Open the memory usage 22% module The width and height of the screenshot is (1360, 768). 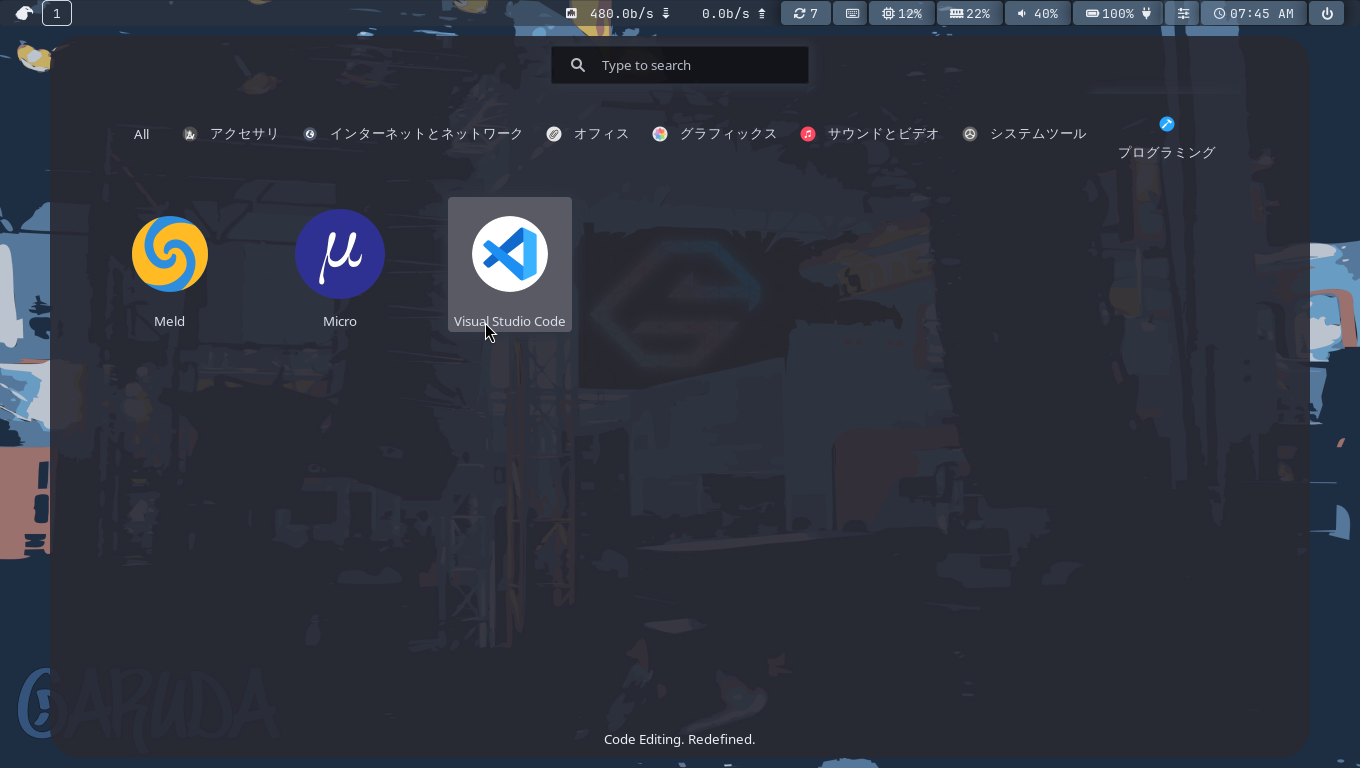coord(970,13)
